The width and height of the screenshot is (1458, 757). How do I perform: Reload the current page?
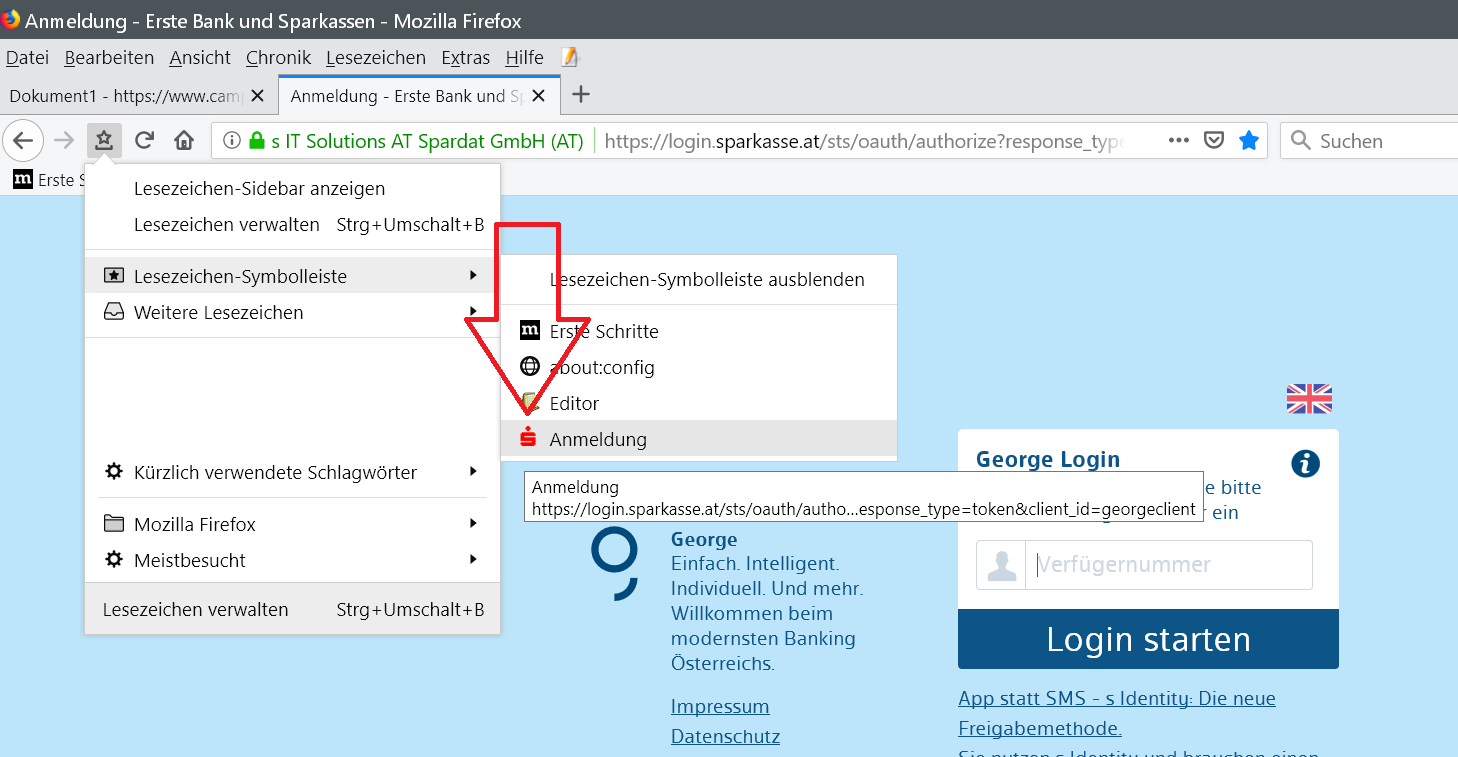(144, 141)
